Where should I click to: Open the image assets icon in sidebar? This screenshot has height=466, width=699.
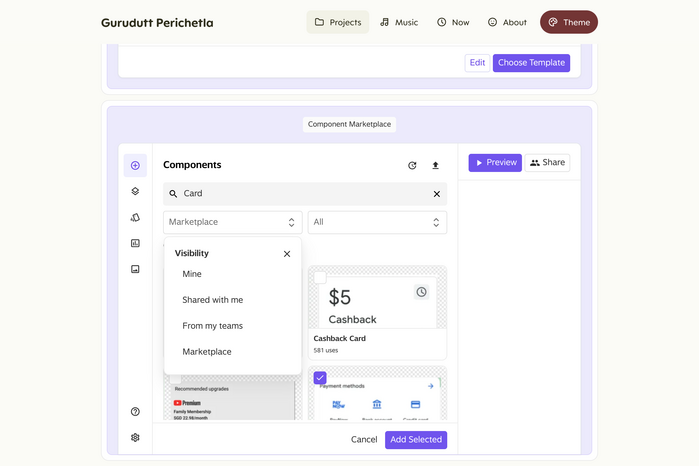(x=135, y=269)
